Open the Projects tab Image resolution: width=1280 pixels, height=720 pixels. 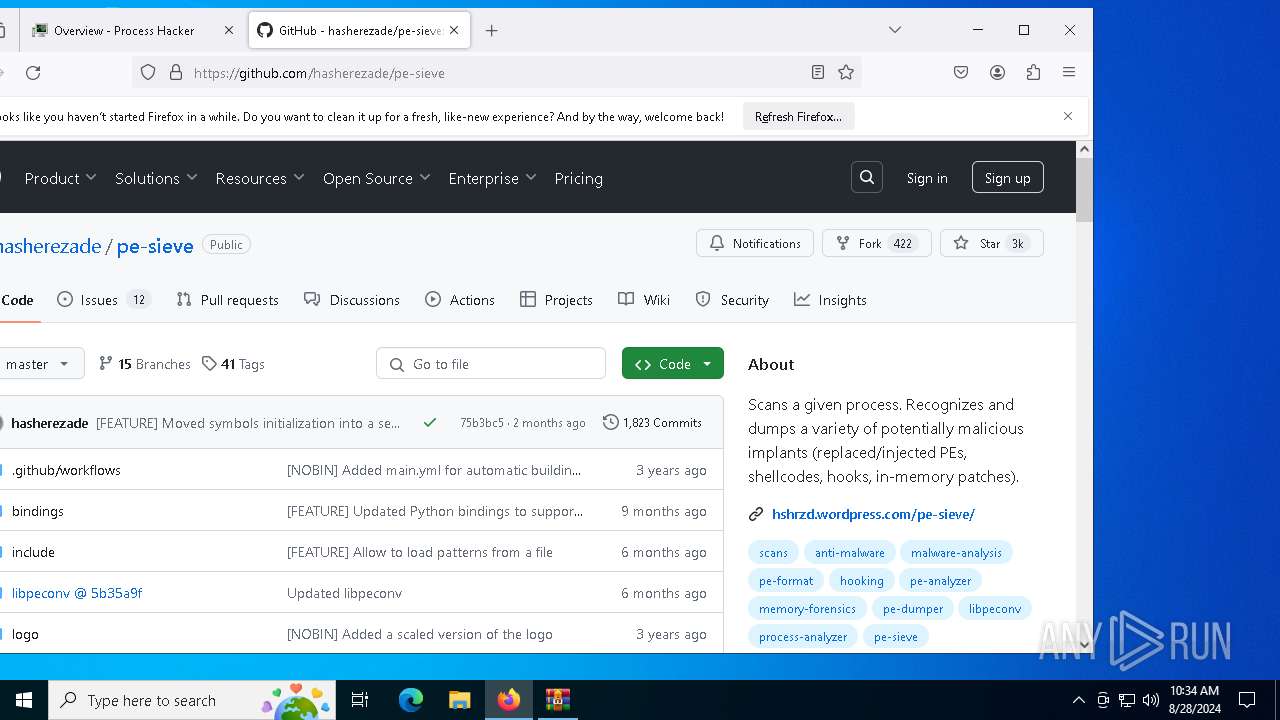(x=556, y=300)
